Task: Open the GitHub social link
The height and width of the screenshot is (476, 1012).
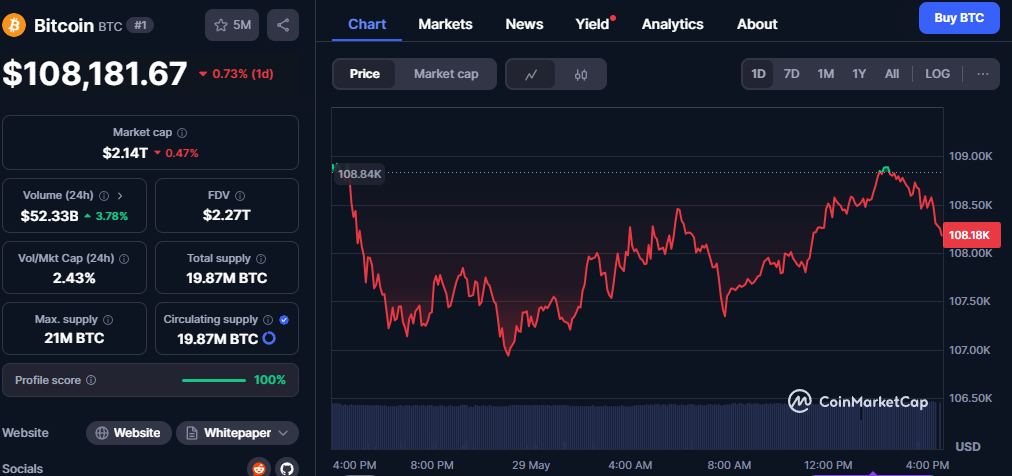Action: click(287, 469)
